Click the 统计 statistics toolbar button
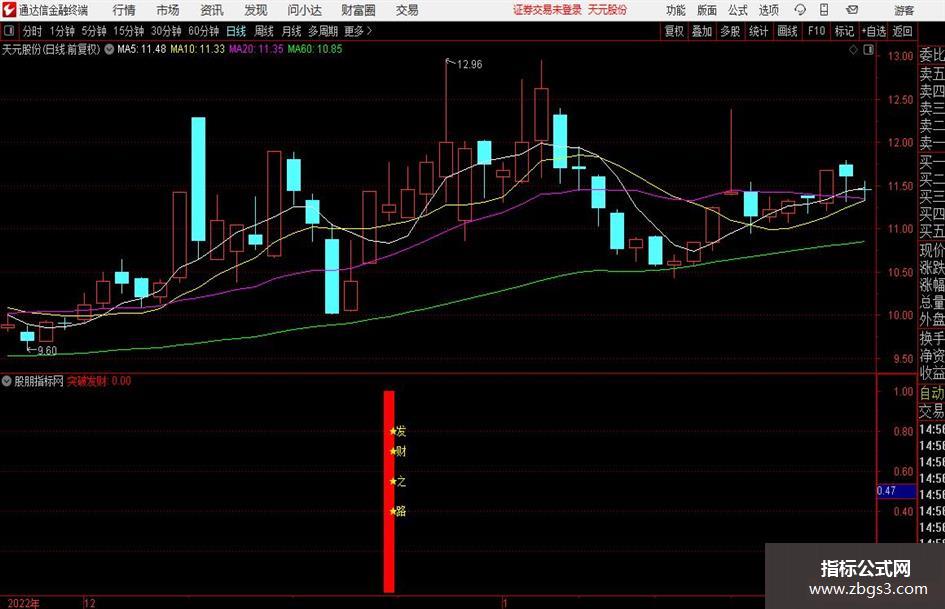 (758, 31)
